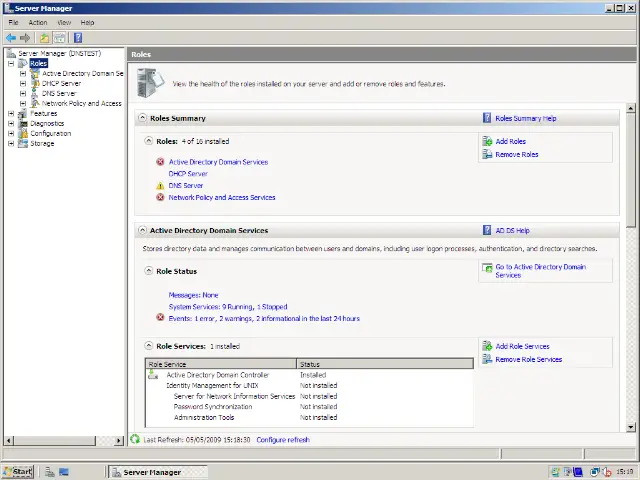Click the Server Manager quick launch icon in taskbar
Viewport: 640px width, 480px height.
click(x=50, y=472)
